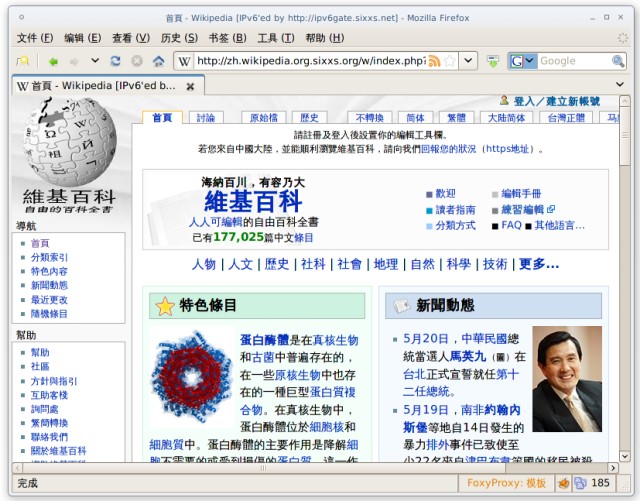Click the 馬英九 news link
The image size is (640, 501).
tap(468, 357)
